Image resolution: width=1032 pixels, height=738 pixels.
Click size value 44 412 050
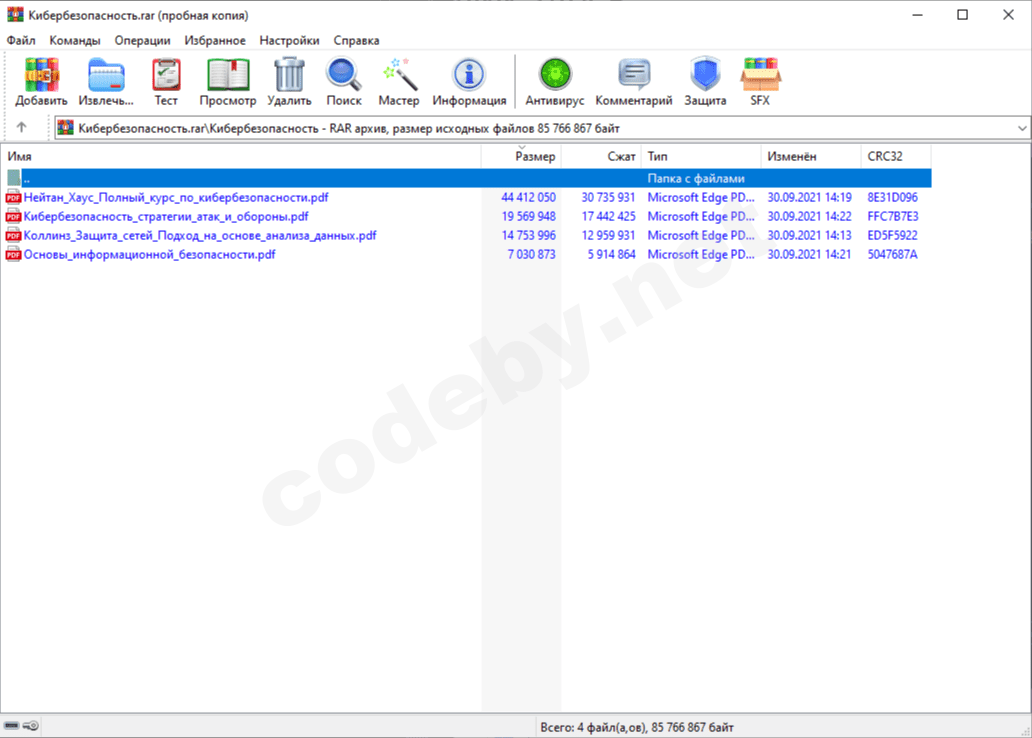528,198
